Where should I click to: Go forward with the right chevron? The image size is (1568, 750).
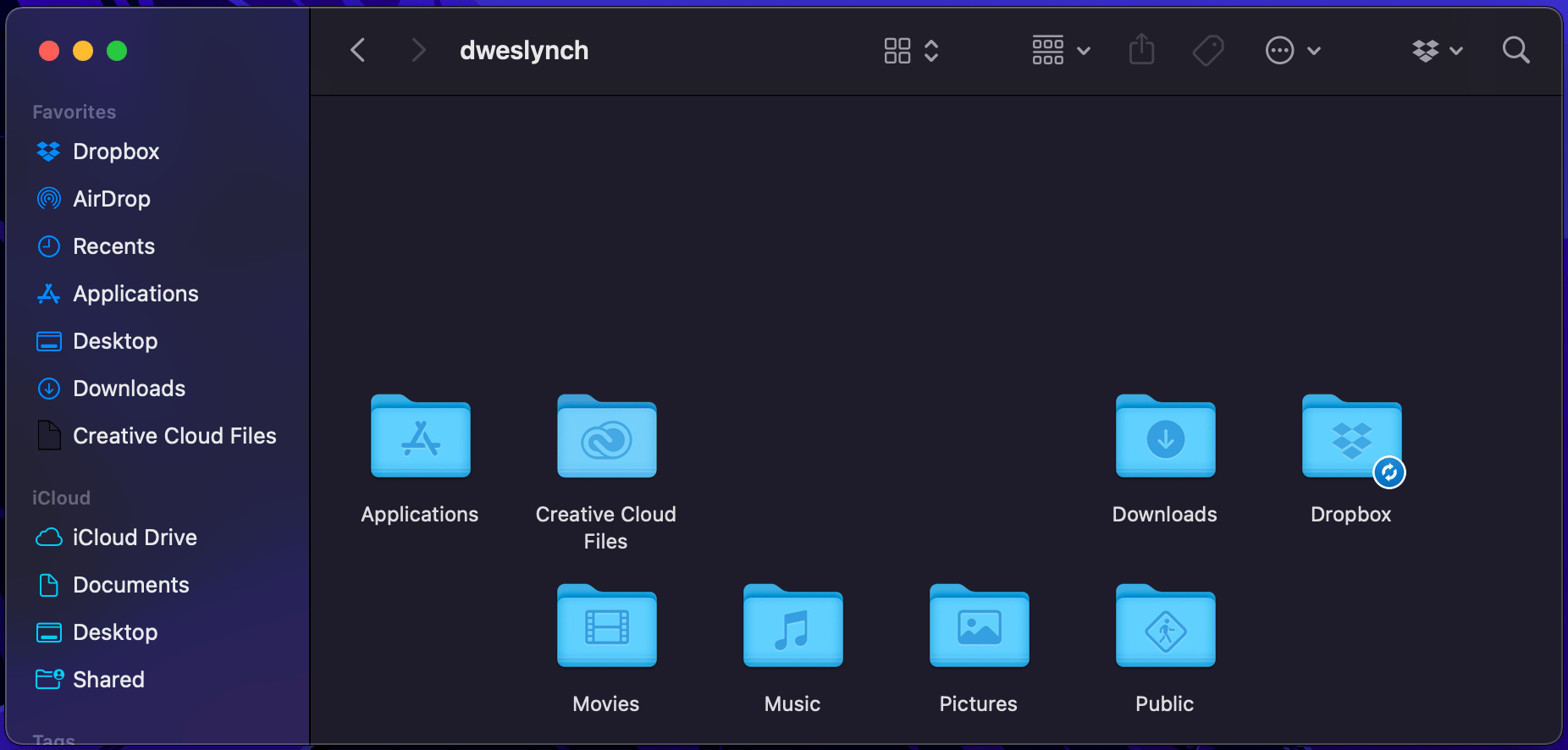click(x=417, y=50)
